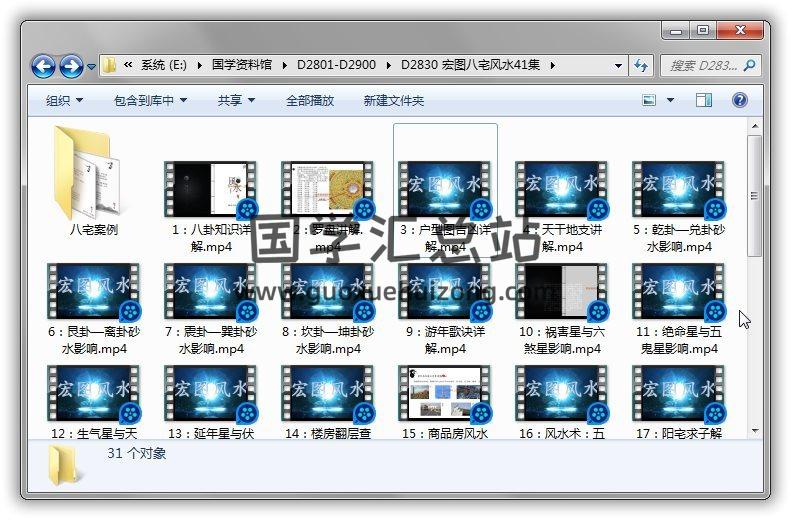Screen dimensions: 791x520
Task: Open the help question mark icon
Action: click(740, 100)
